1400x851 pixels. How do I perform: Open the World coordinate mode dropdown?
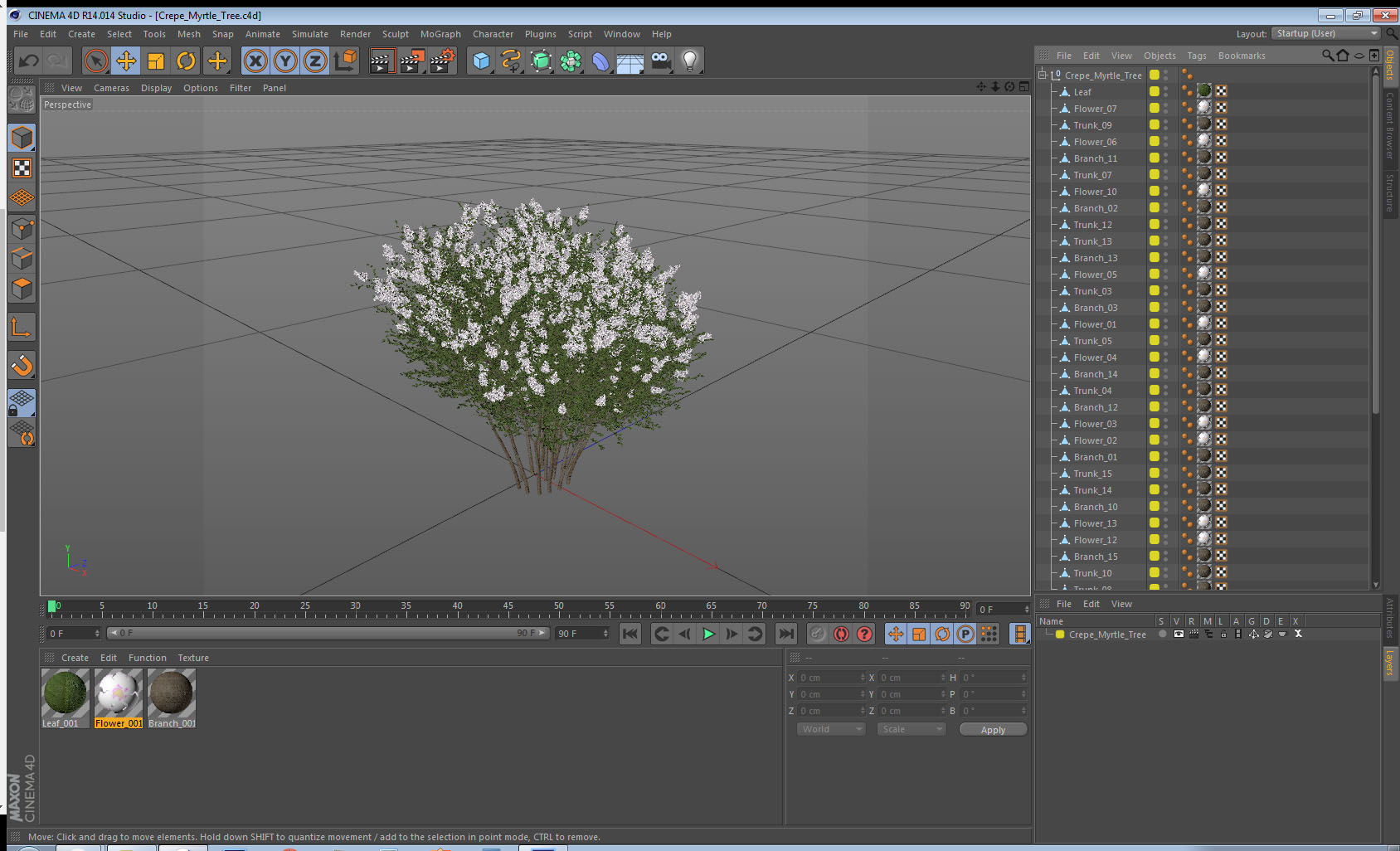point(831,729)
